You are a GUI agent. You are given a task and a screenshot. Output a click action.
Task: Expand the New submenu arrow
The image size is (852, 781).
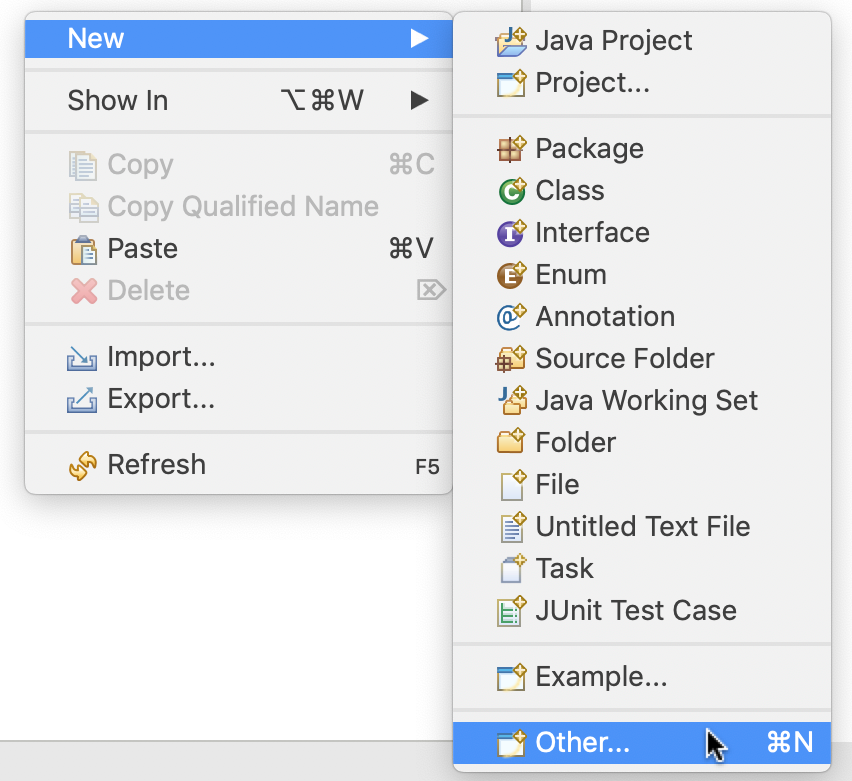point(419,39)
